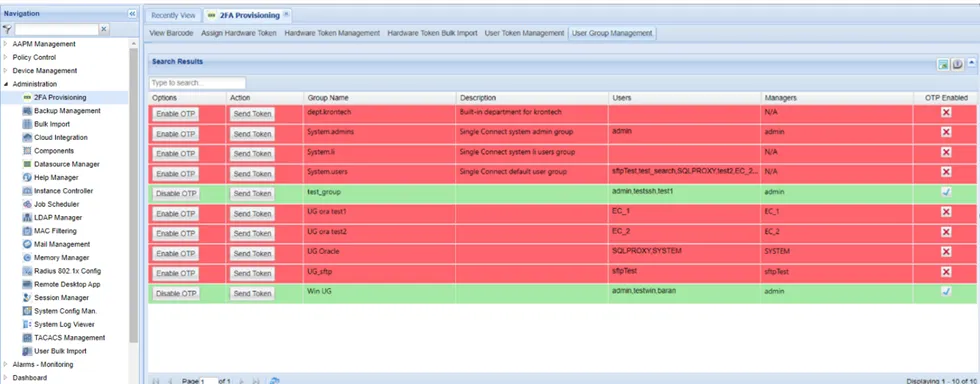Open the User Token Management tab

(524, 33)
